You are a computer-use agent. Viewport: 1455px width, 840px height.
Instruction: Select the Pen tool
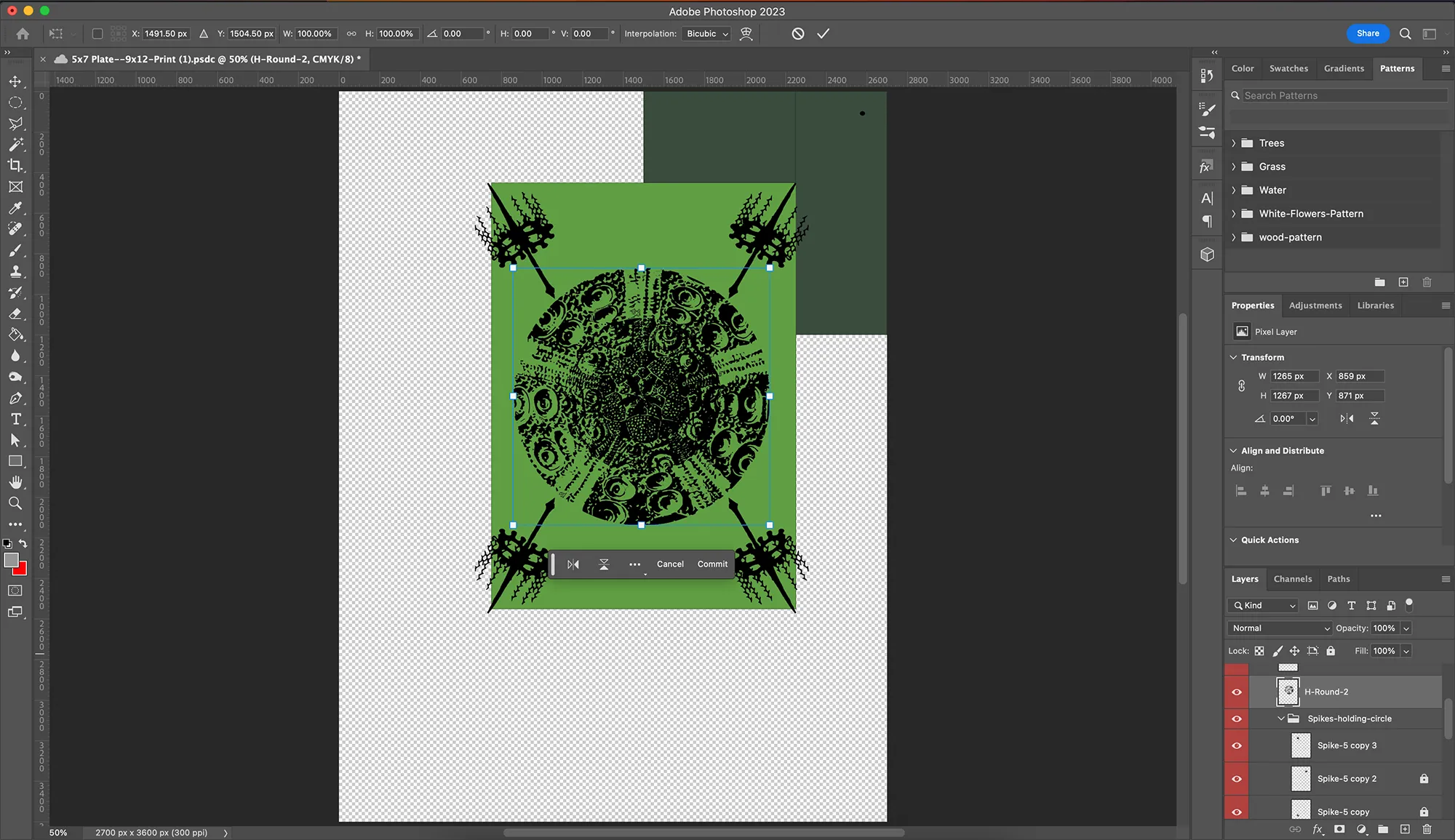click(15, 398)
